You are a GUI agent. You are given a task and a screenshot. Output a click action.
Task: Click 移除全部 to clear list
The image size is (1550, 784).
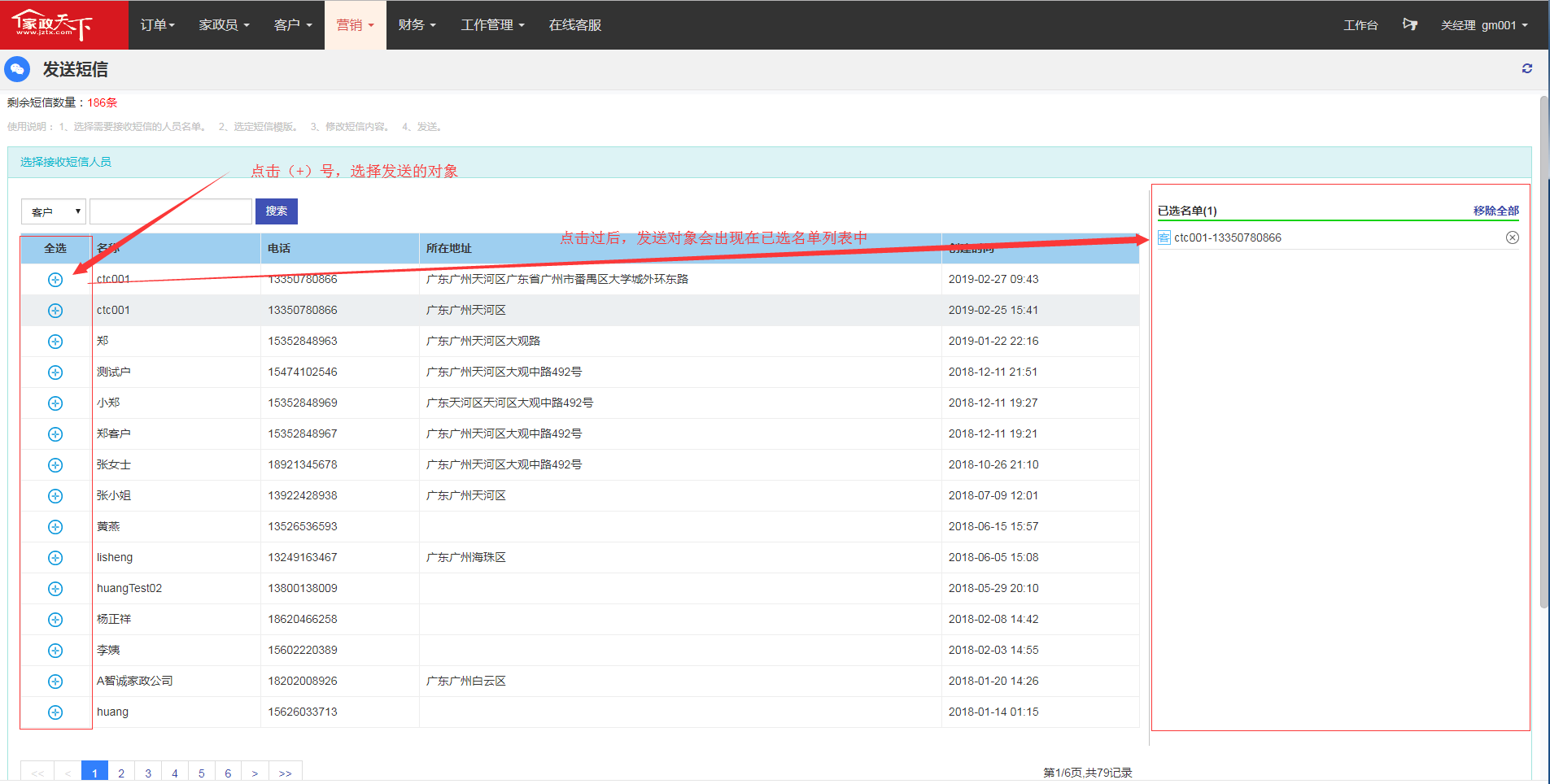pyautogui.click(x=1495, y=211)
